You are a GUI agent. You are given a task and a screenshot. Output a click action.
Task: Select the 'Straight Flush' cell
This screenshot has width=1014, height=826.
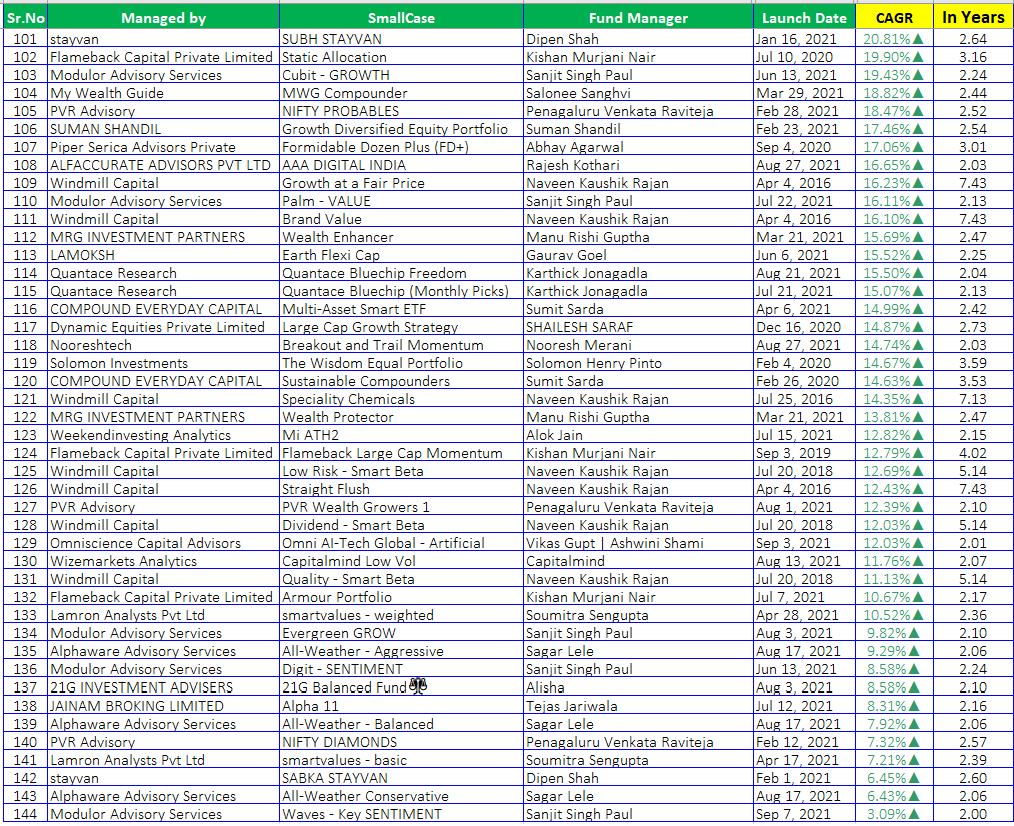(402, 490)
